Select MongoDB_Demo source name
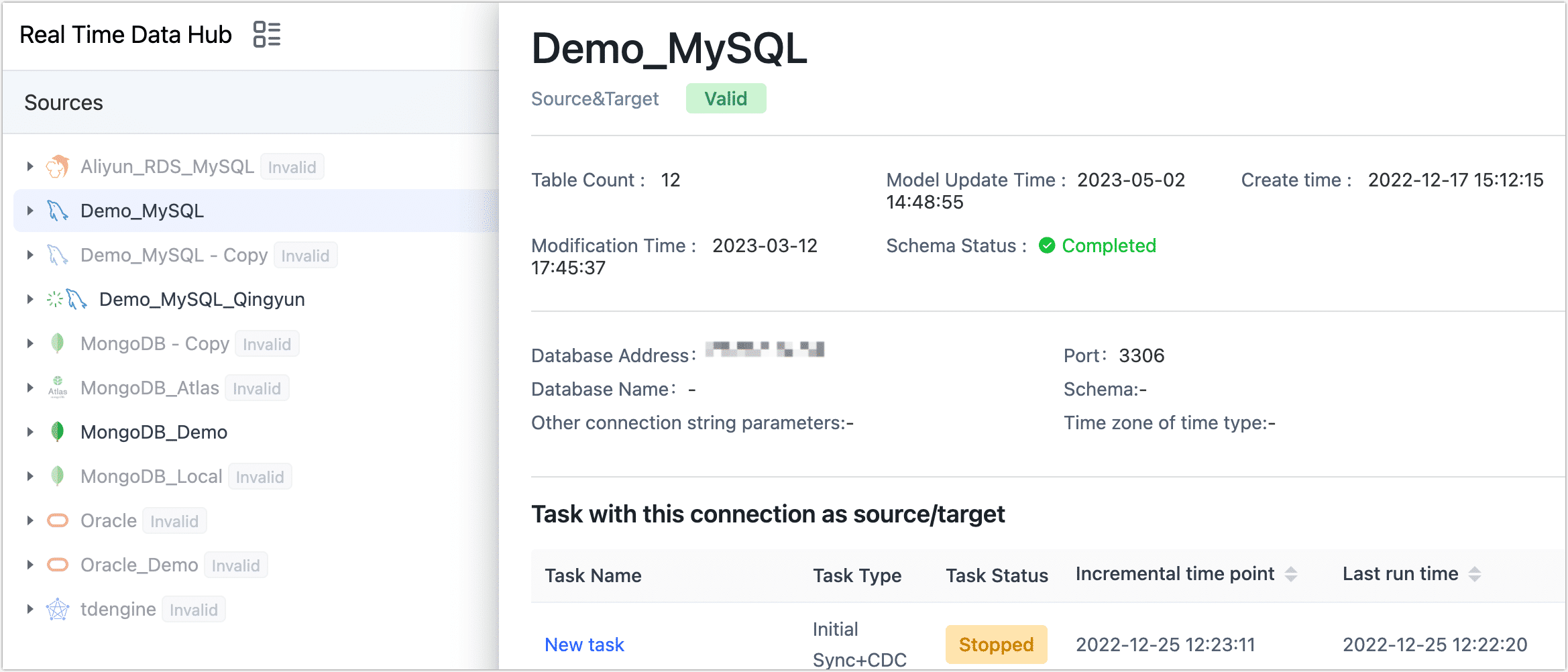 [154, 432]
